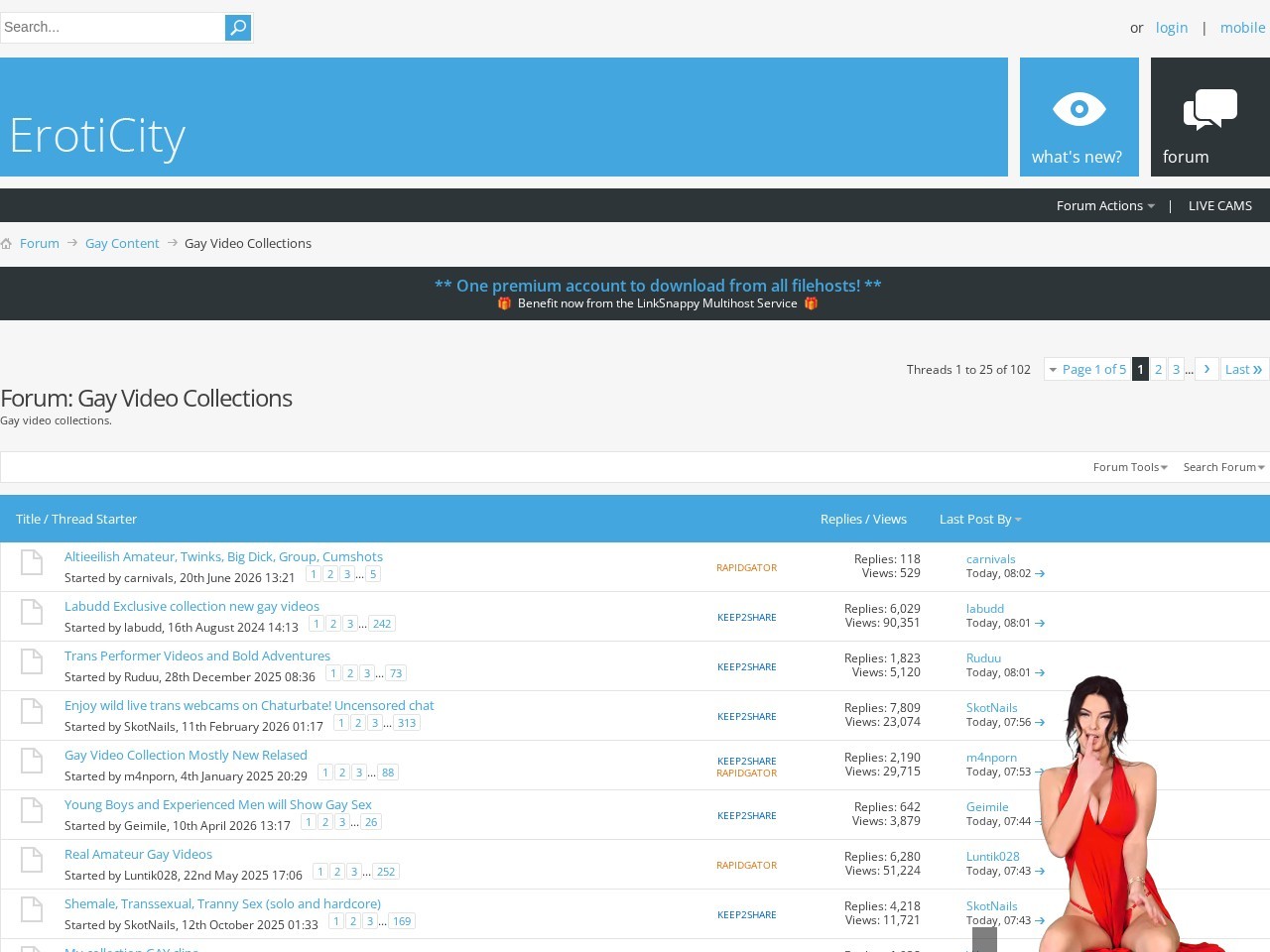This screenshot has width=1270, height=952.
Task: Sort by Replies column header
Action: (x=841, y=519)
